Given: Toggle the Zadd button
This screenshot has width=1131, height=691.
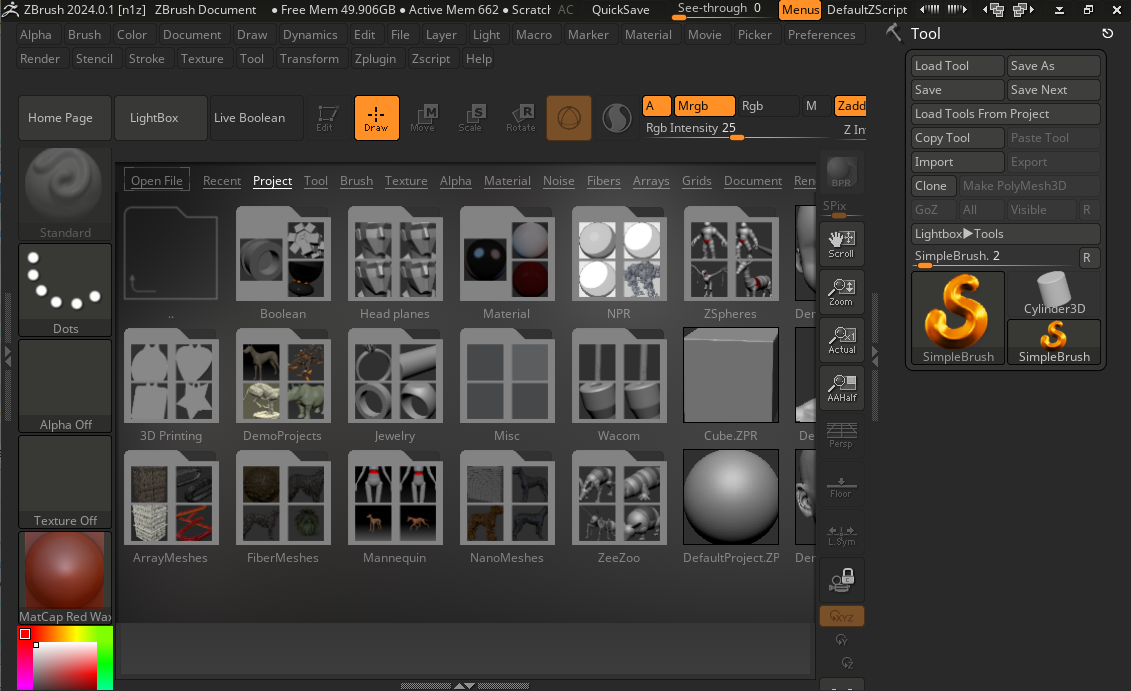Looking at the screenshot, I should 850,106.
